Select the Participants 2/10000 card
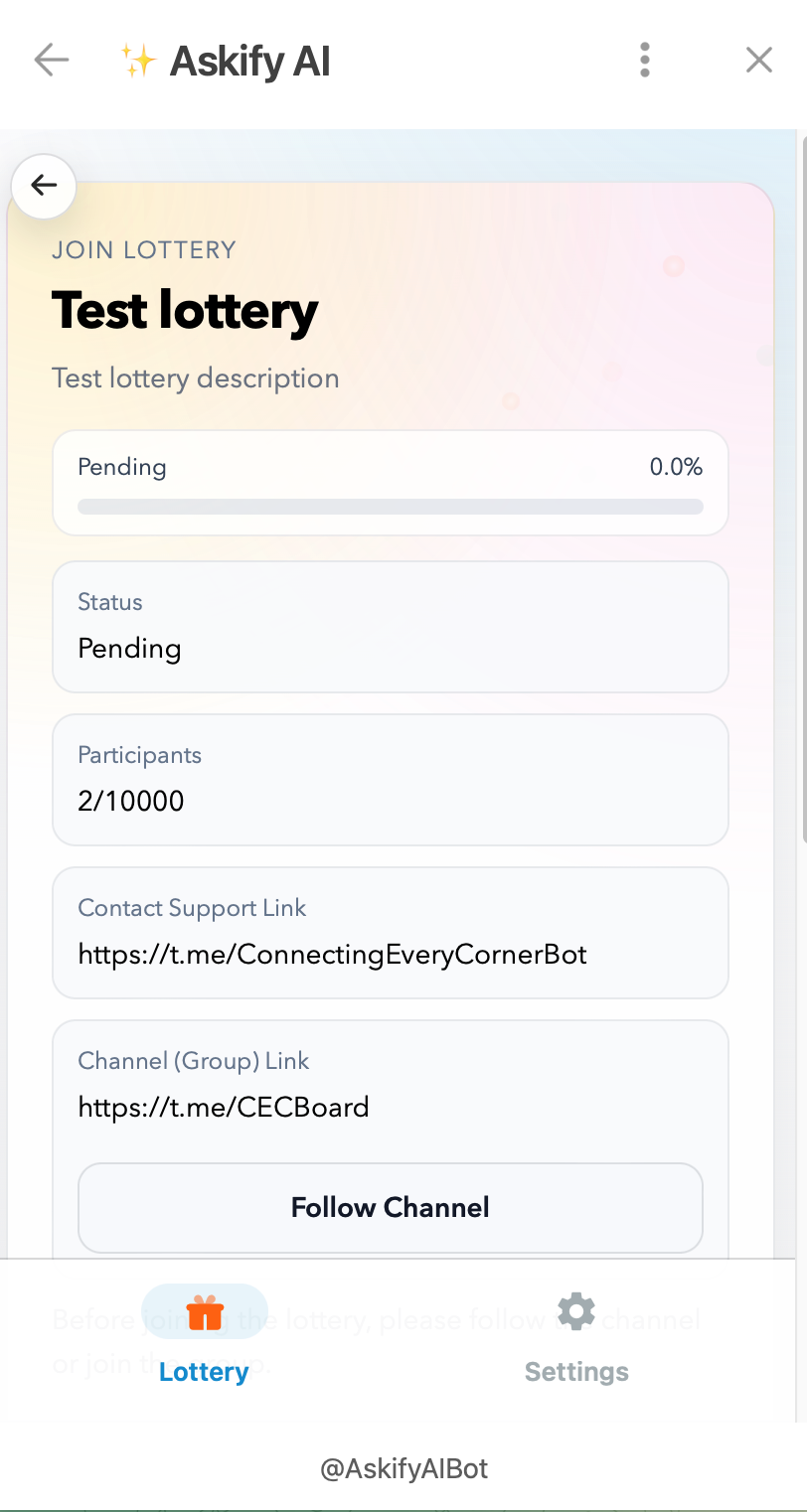This screenshot has width=807, height=1512. (x=390, y=780)
